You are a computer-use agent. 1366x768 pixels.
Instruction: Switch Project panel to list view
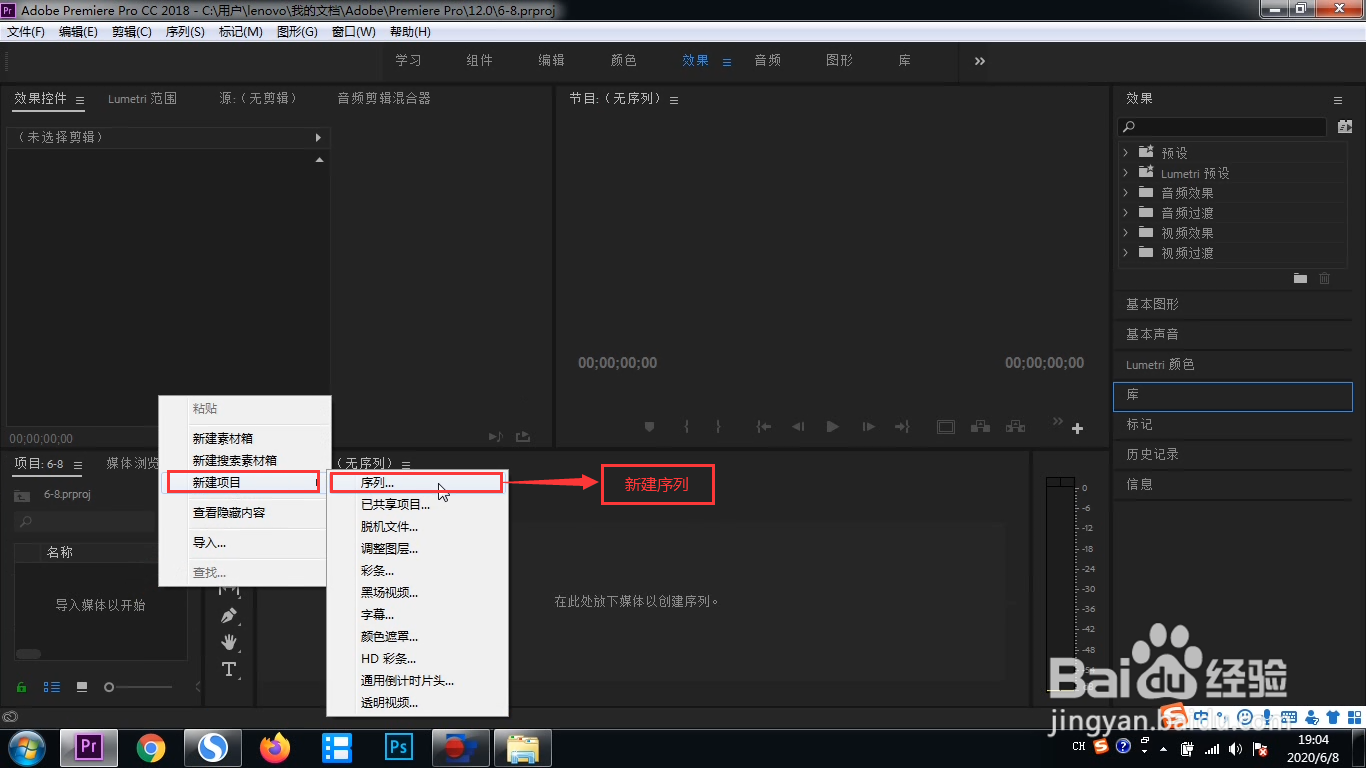point(51,687)
